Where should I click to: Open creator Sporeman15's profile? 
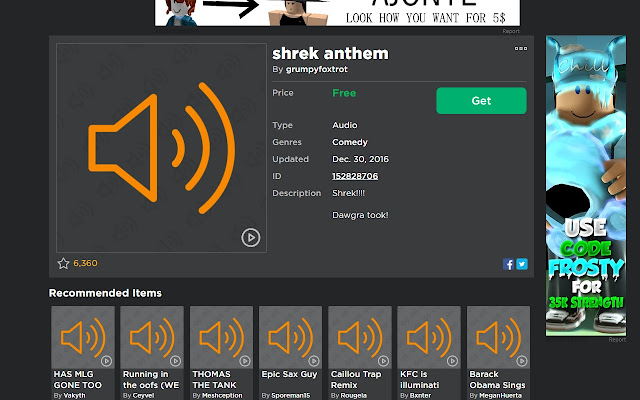pyautogui.click(x=291, y=396)
